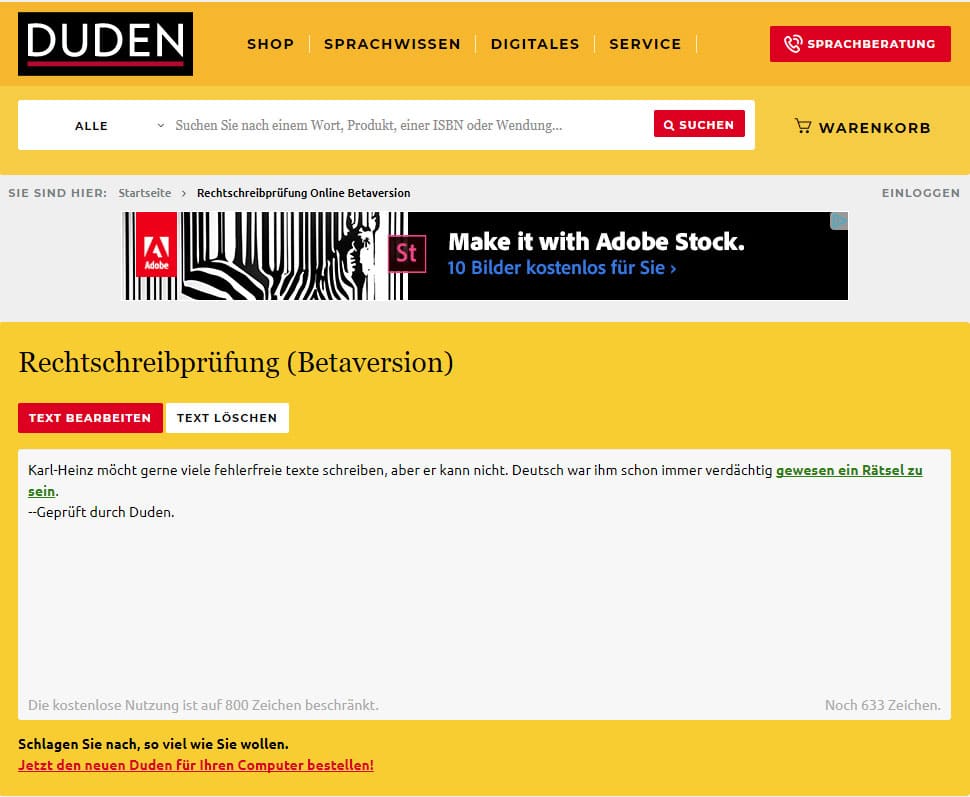Click the "Rechtschreibprüfung (Betaversion)" heading
970x797 pixels.
(x=236, y=363)
